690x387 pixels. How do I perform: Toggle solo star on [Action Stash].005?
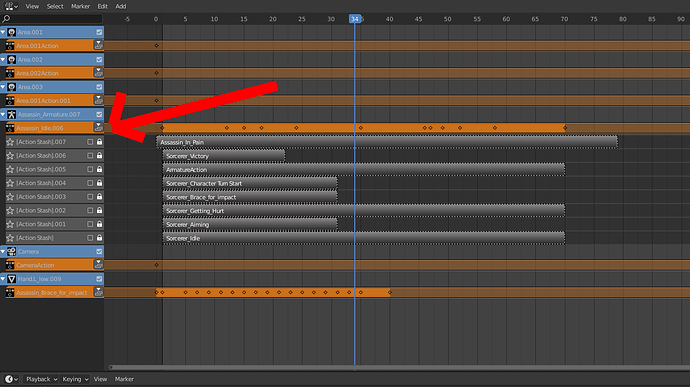pos(10,169)
